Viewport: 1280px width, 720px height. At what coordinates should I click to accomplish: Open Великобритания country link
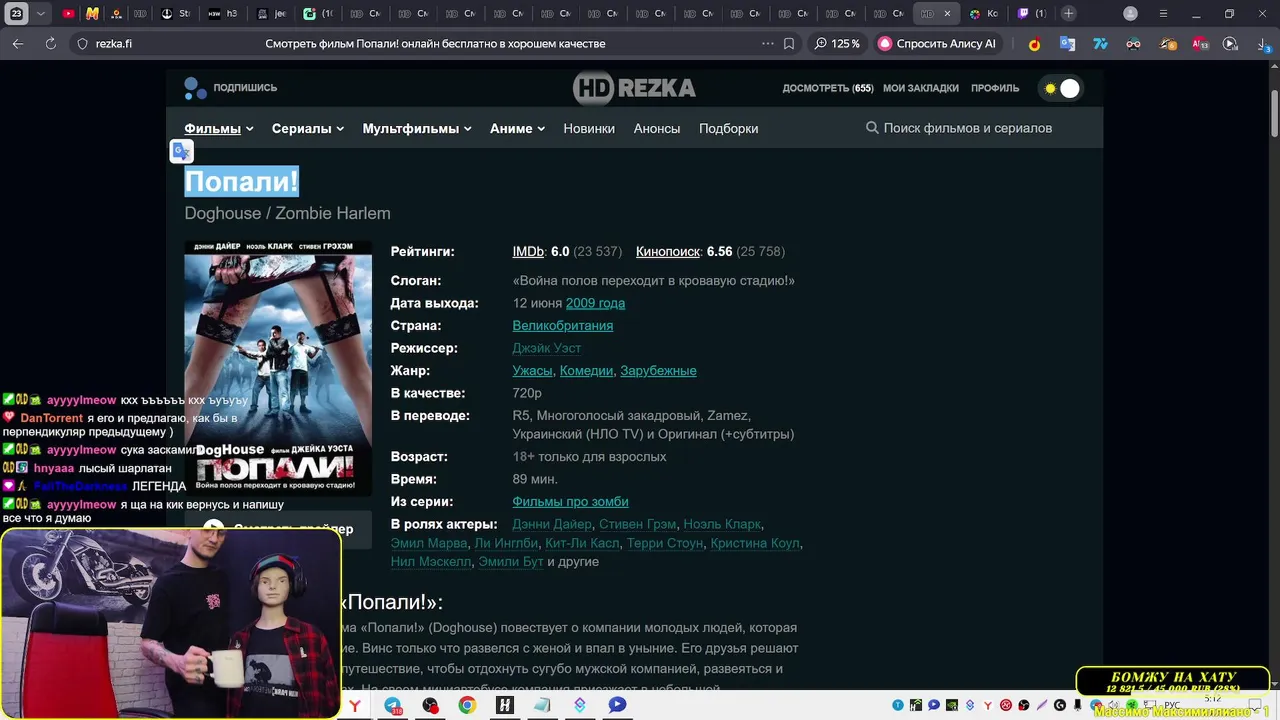(x=563, y=326)
